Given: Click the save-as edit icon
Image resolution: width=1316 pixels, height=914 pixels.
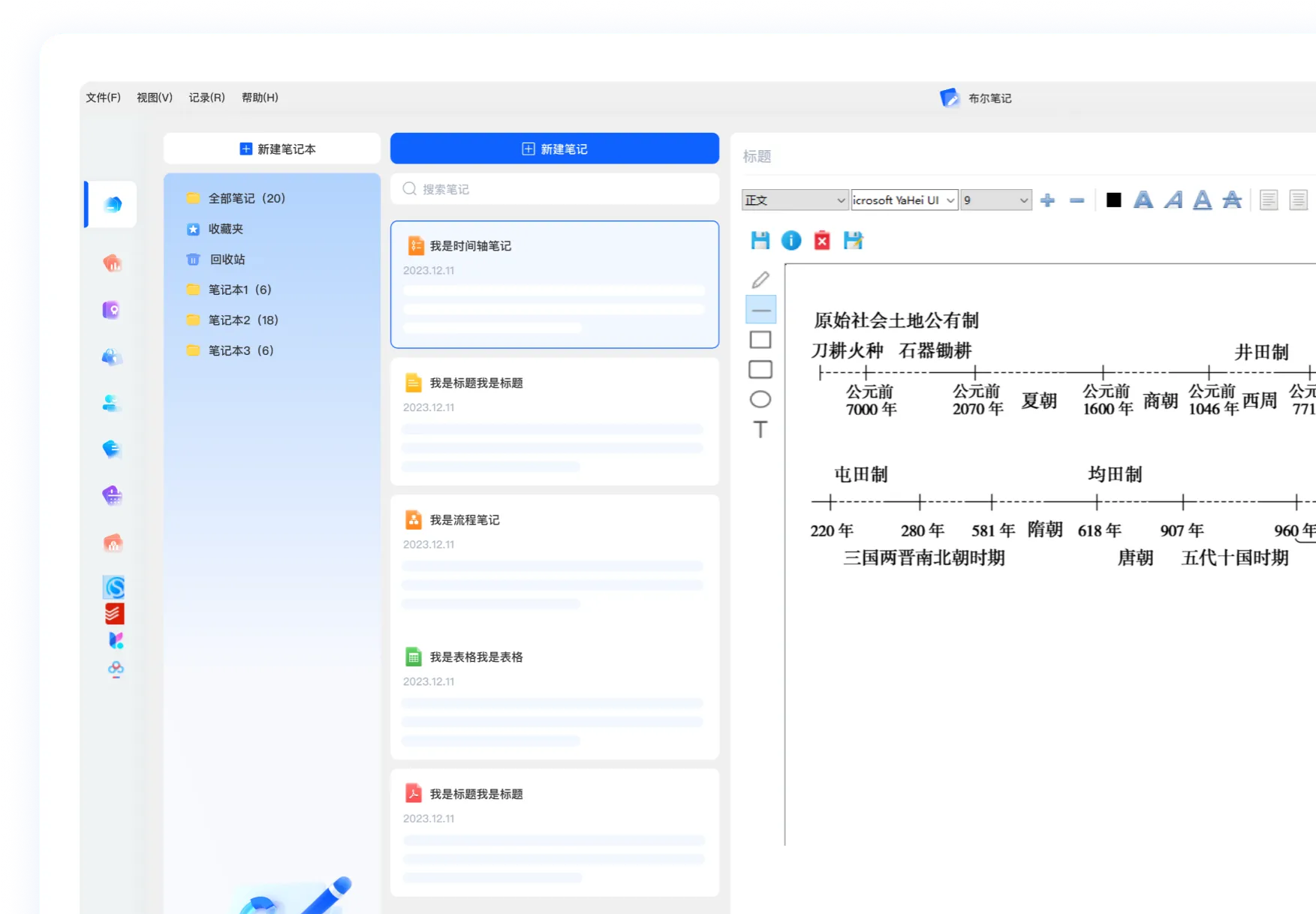Looking at the screenshot, I should tap(853, 240).
